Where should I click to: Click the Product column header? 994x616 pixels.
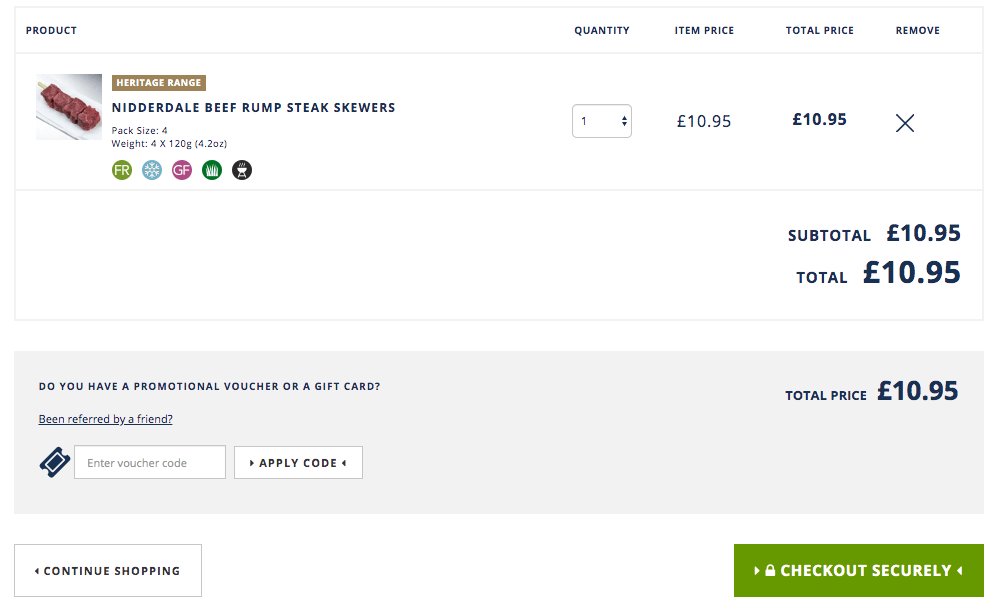click(51, 30)
